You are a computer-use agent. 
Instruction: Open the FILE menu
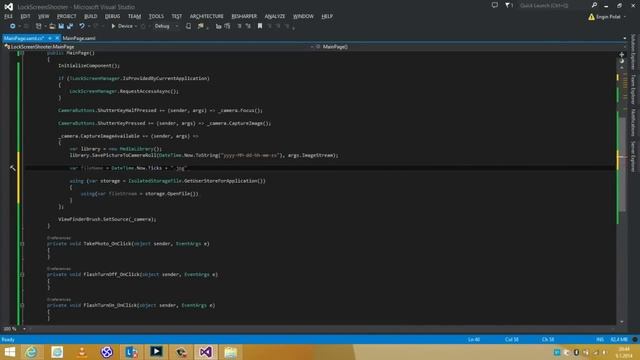pyautogui.click(x=9, y=16)
